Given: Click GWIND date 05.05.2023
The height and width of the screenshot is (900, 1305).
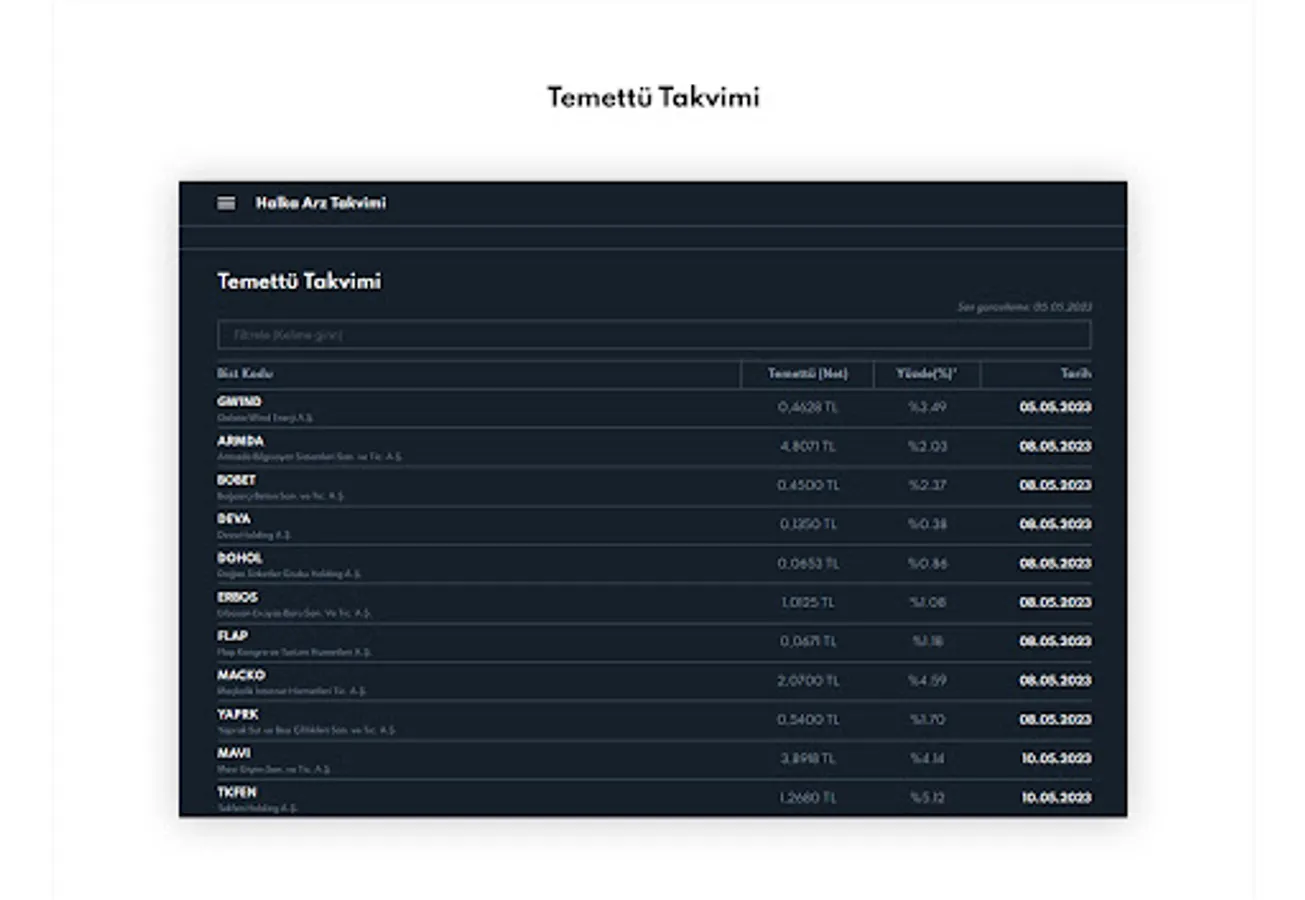Looking at the screenshot, I should pyautogui.click(x=1055, y=407).
